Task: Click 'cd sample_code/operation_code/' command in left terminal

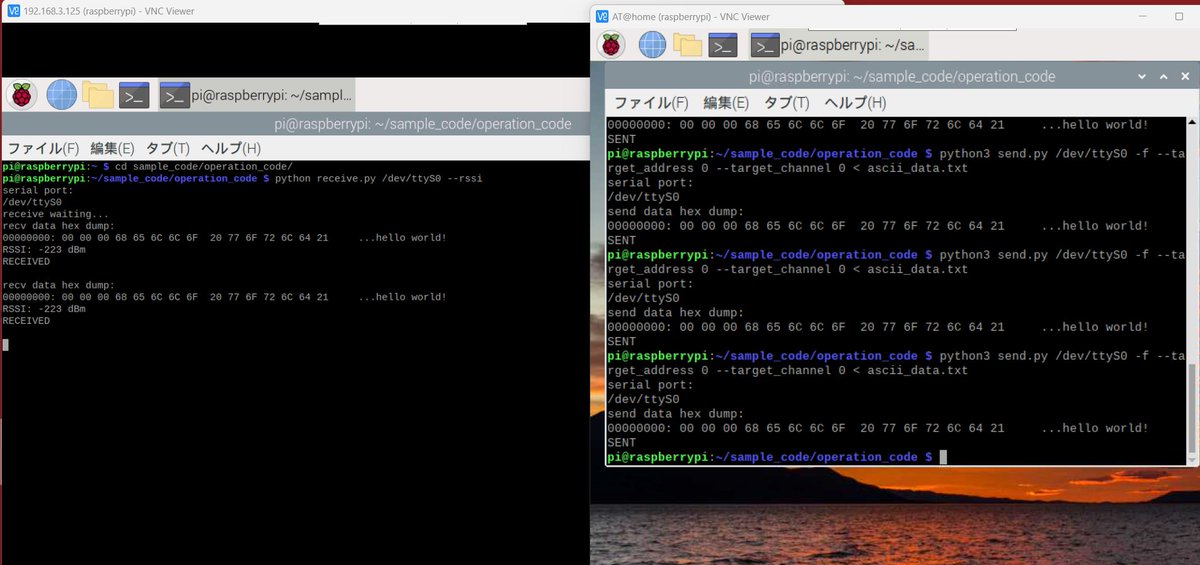Action: [202, 165]
